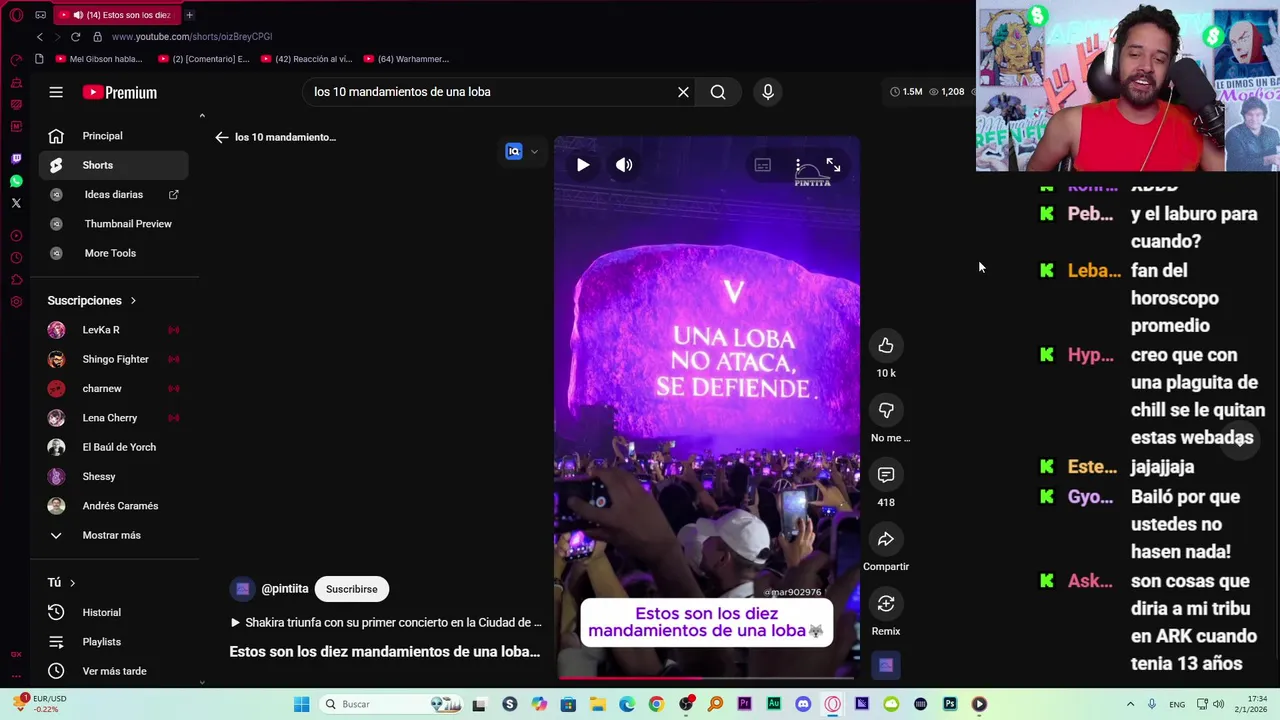1280x720 pixels.
Task: Go back with the arrow beside search title
Action: click(222, 137)
